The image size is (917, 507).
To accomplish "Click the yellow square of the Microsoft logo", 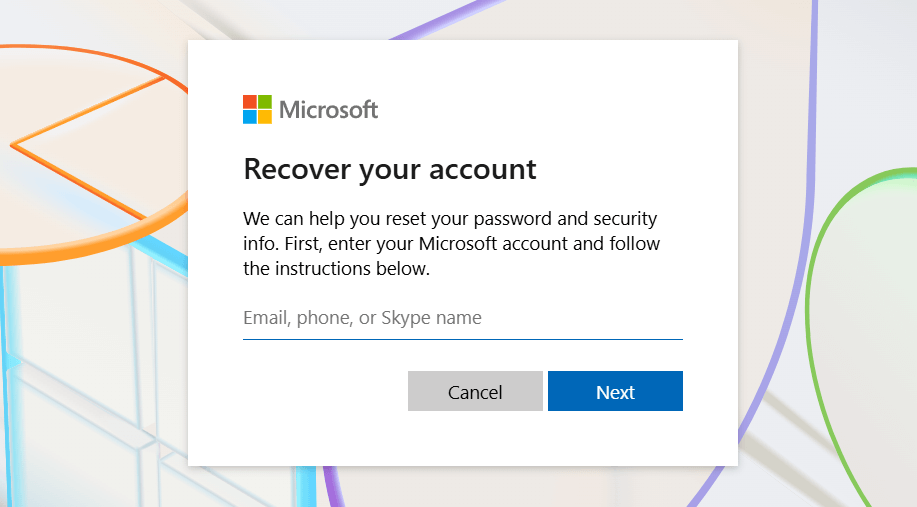I will coord(265,117).
